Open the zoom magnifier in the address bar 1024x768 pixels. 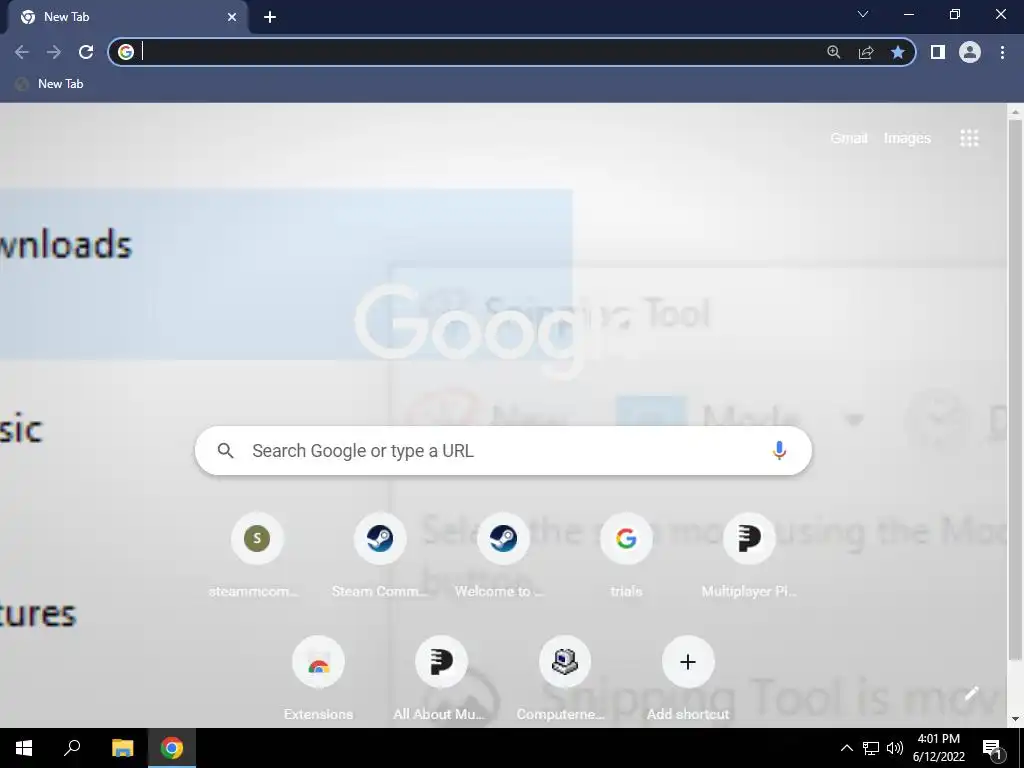click(834, 52)
